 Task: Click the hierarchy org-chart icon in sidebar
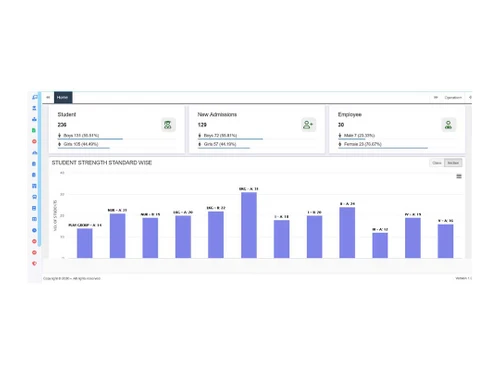pos(34,119)
